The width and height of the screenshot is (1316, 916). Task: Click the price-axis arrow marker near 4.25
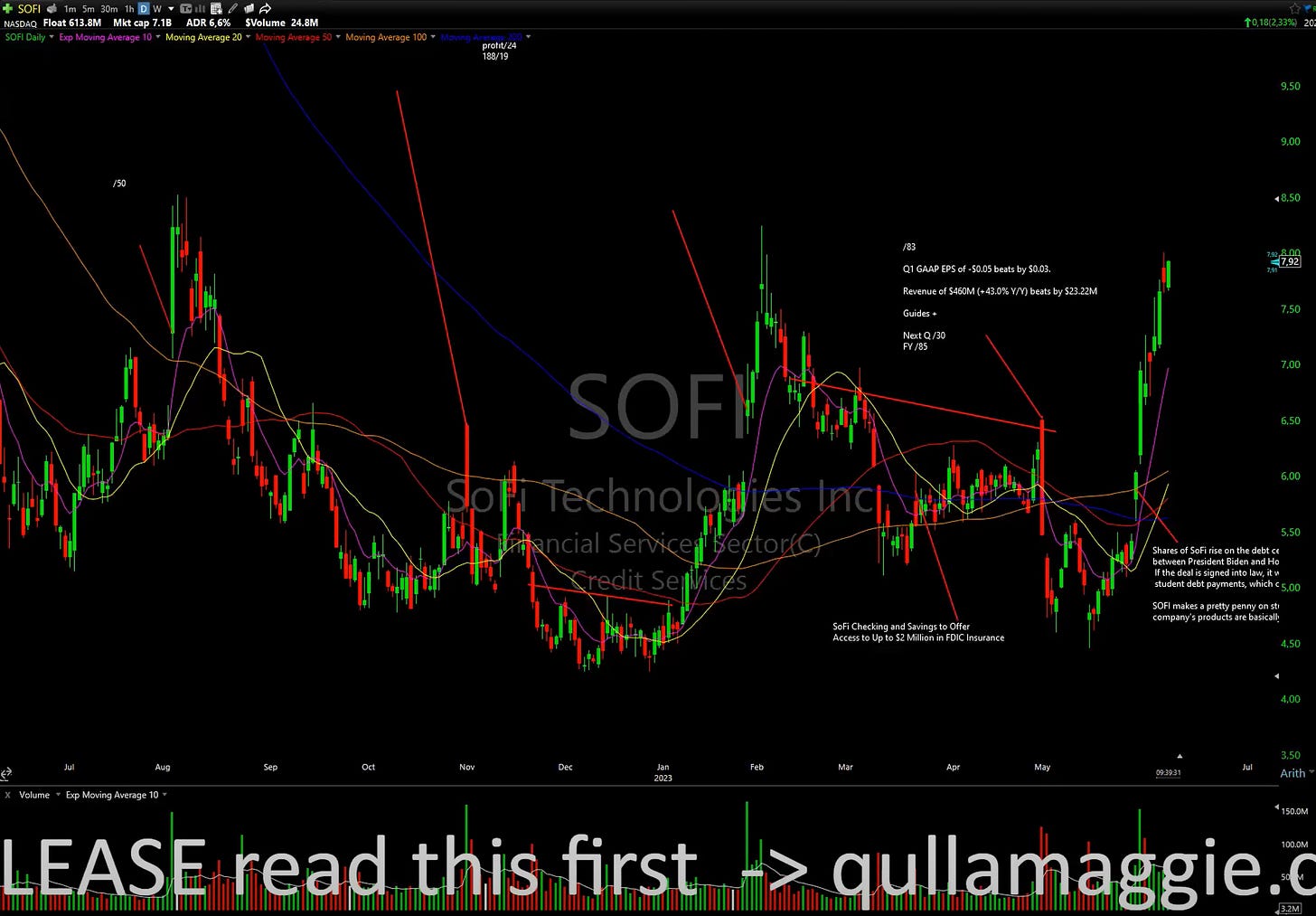(x=1277, y=676)
